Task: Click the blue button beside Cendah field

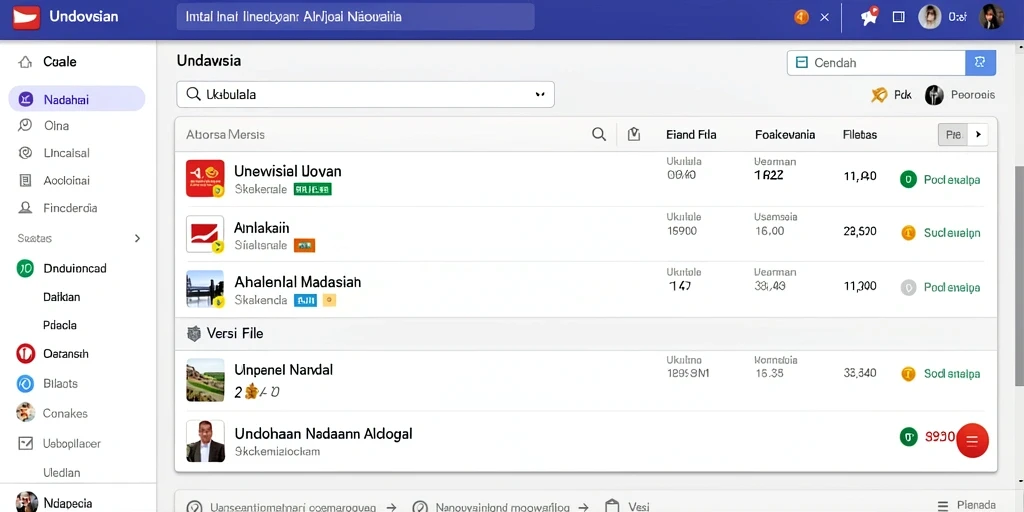Action: click(980, 63)
